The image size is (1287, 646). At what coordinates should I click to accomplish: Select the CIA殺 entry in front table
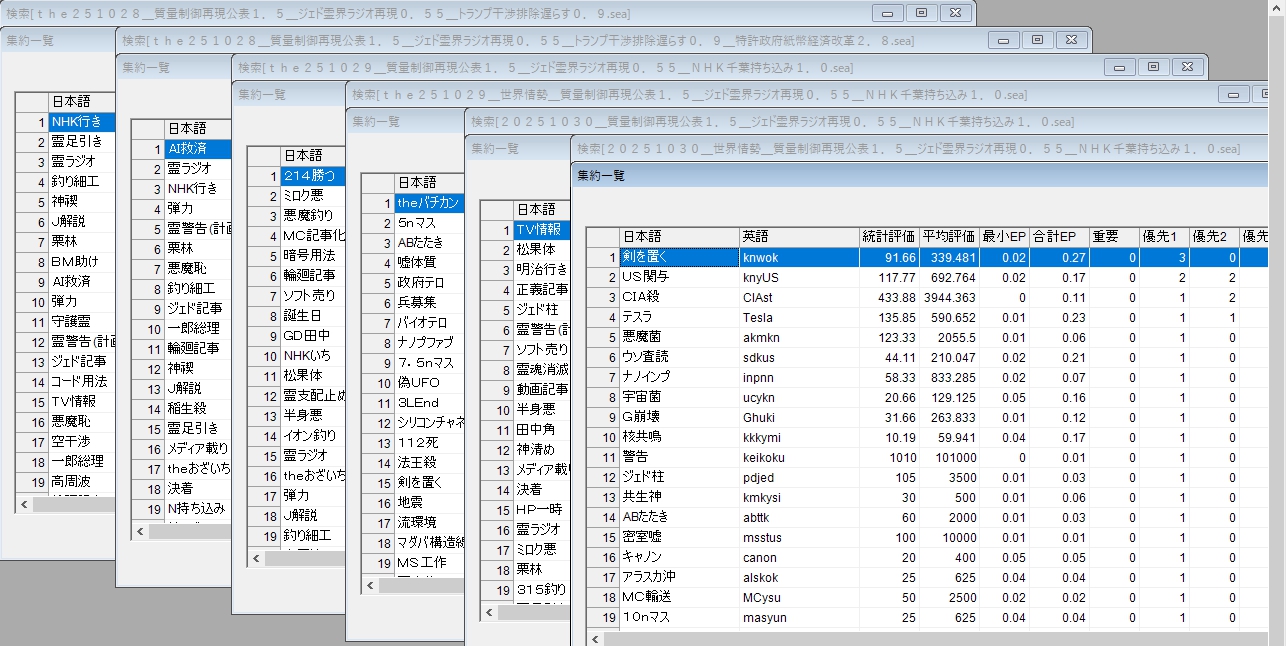pyautogui.click(x=678, y=297)
